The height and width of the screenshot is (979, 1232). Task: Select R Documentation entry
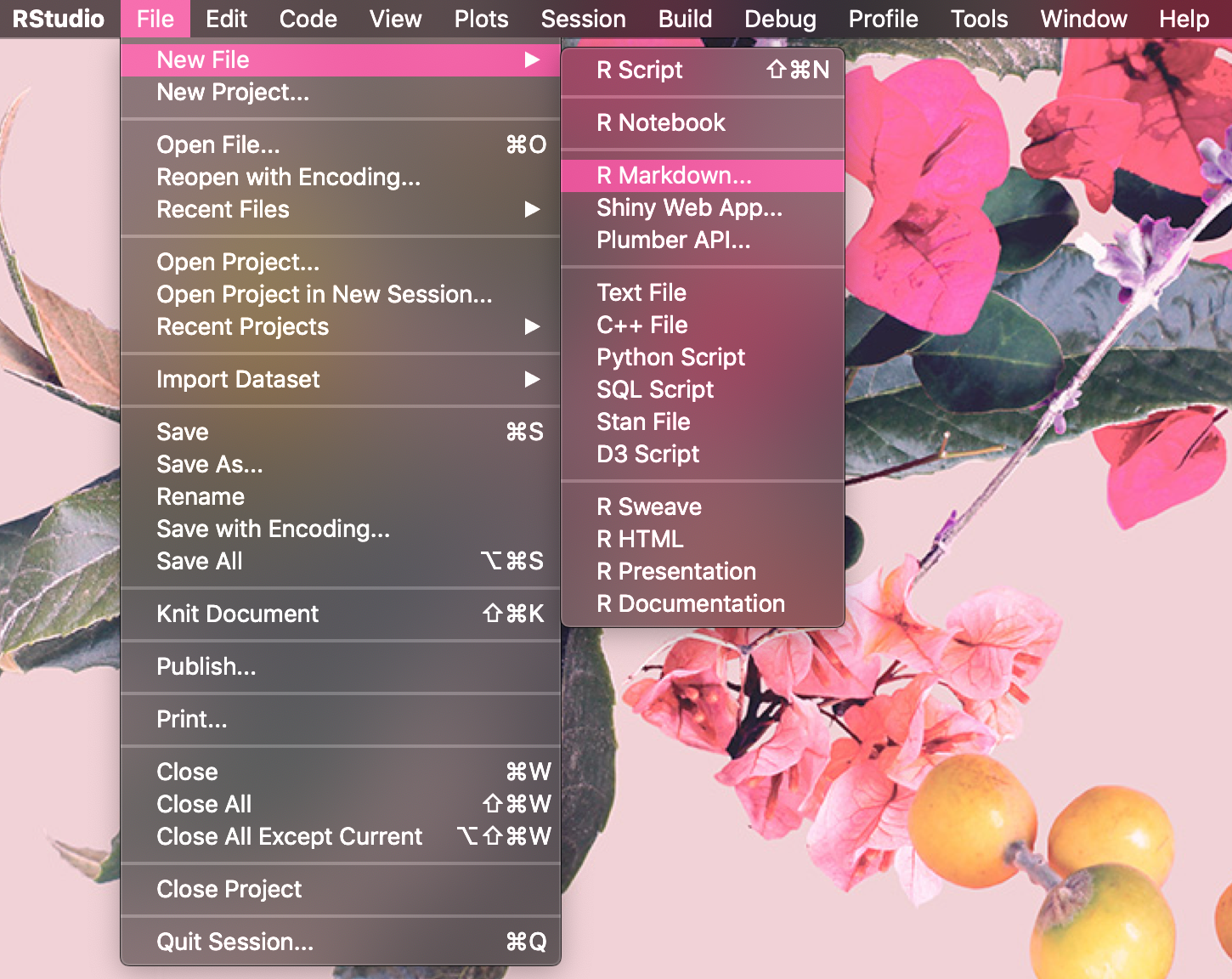point(703,603)
